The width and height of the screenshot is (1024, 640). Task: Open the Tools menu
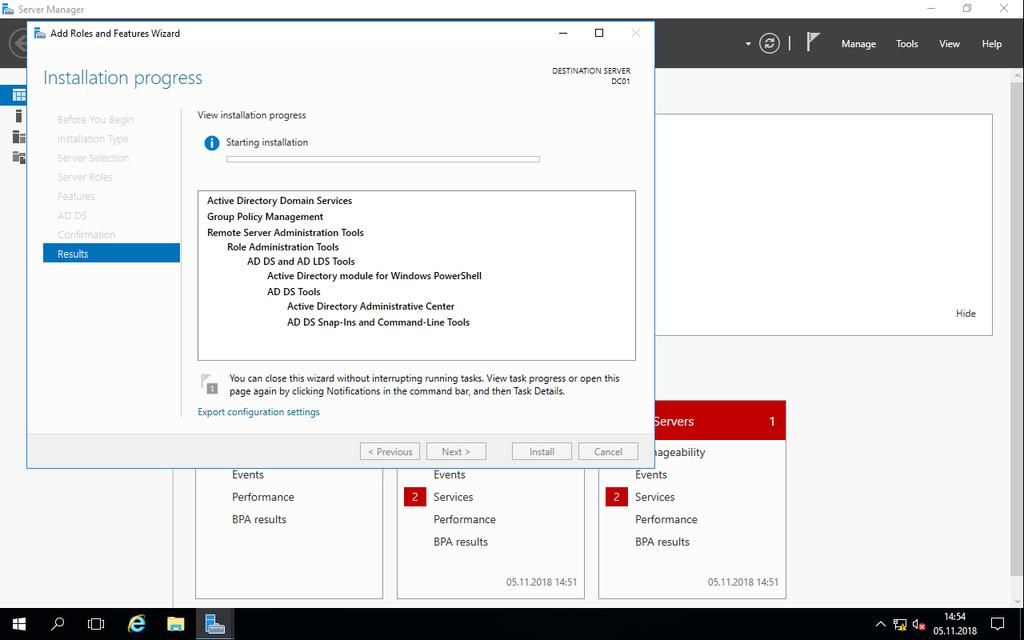click(x=906, y=44)
